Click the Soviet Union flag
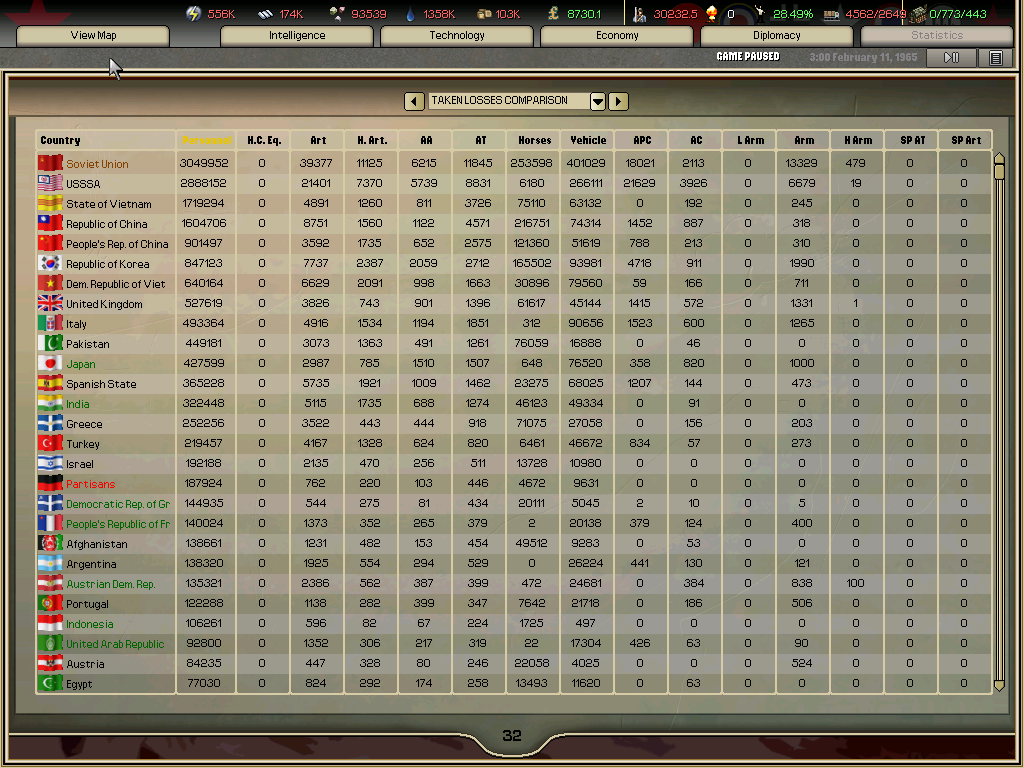1024x768 pixels. pyautogui.click(x=50, y=163)
